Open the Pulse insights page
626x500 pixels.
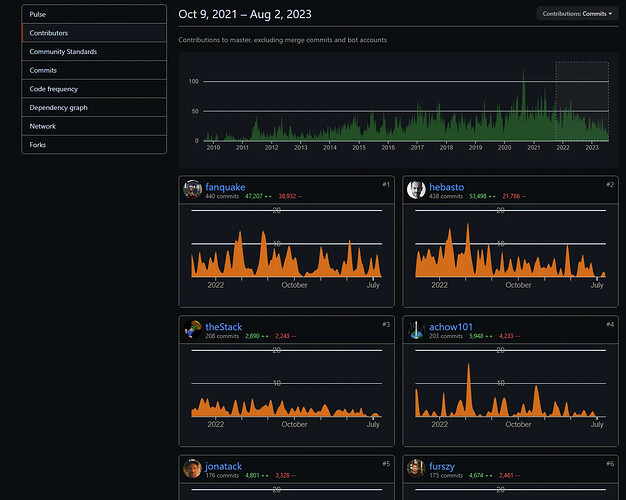point(94,14)
